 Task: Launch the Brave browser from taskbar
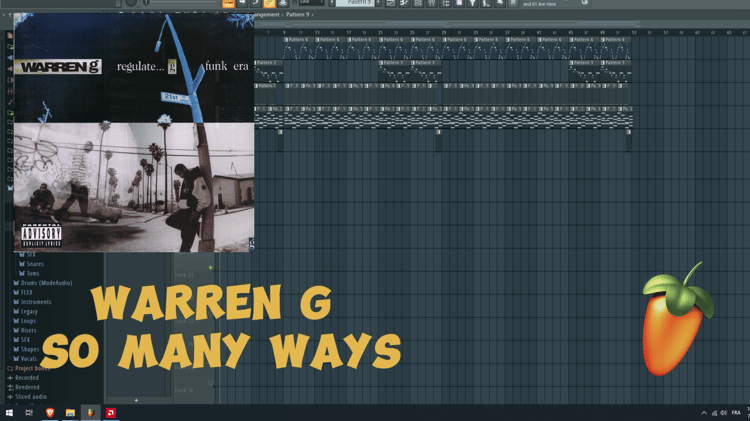50,412
